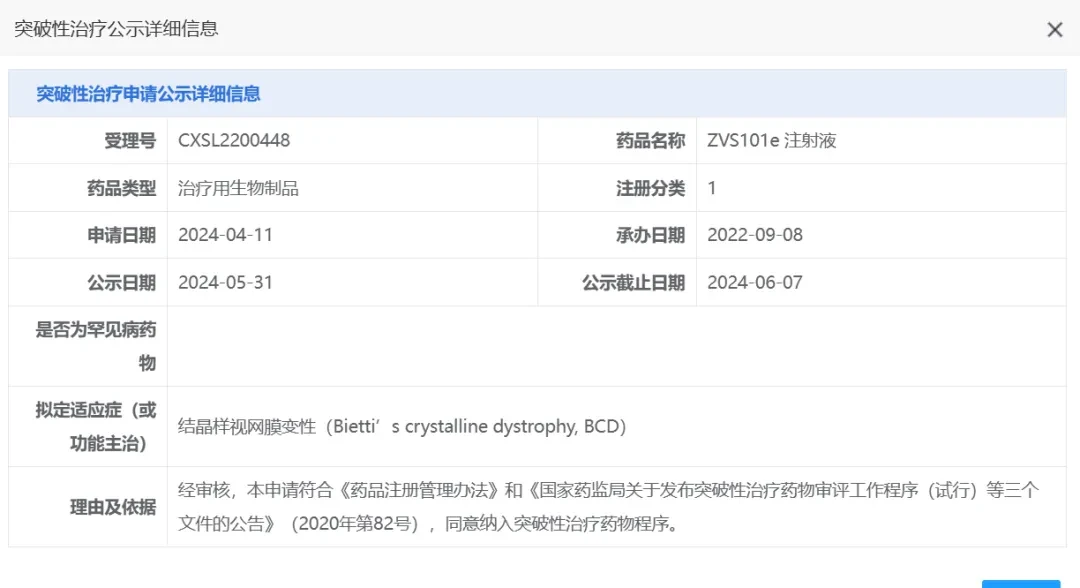Close the 突破性治疗公示详细信息 dialog
Viewport: 1080px width, 588px height.
coord(1055,30)
